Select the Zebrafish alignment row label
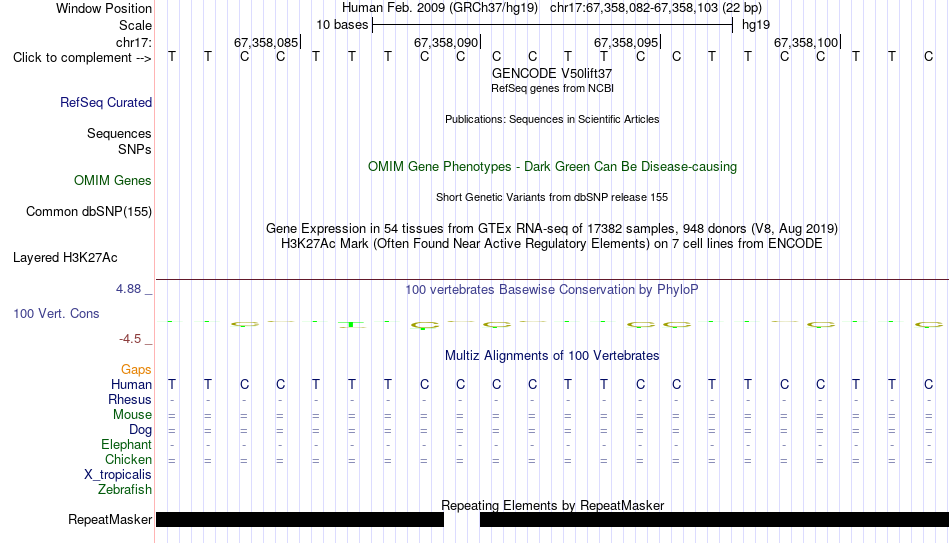 pos(125,490)
